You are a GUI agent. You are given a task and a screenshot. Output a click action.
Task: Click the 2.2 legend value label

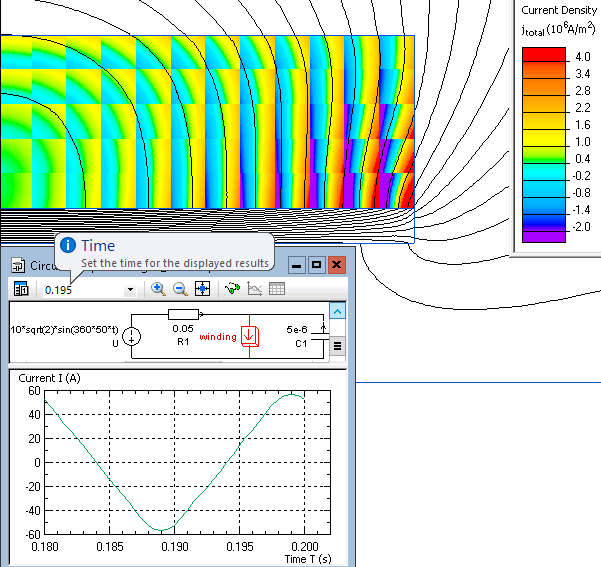583,108
